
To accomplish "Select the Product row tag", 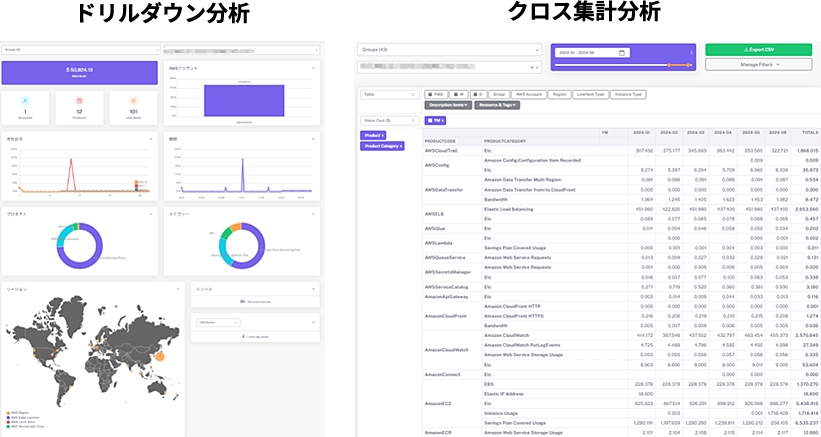I will point(374,134).
